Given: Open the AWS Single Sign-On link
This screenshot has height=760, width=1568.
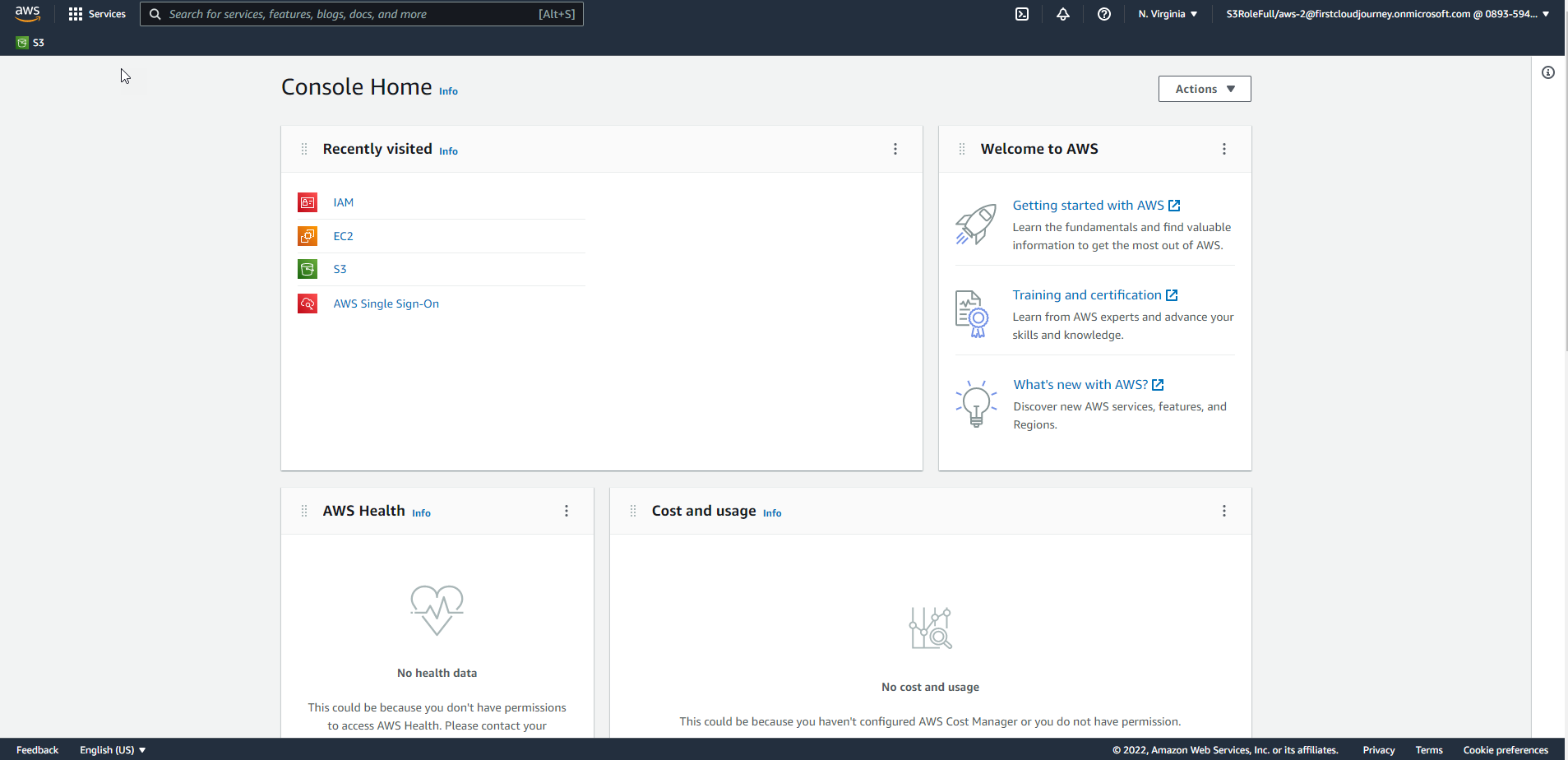Looking at the screenshot, I should click(x=386, y=304).
